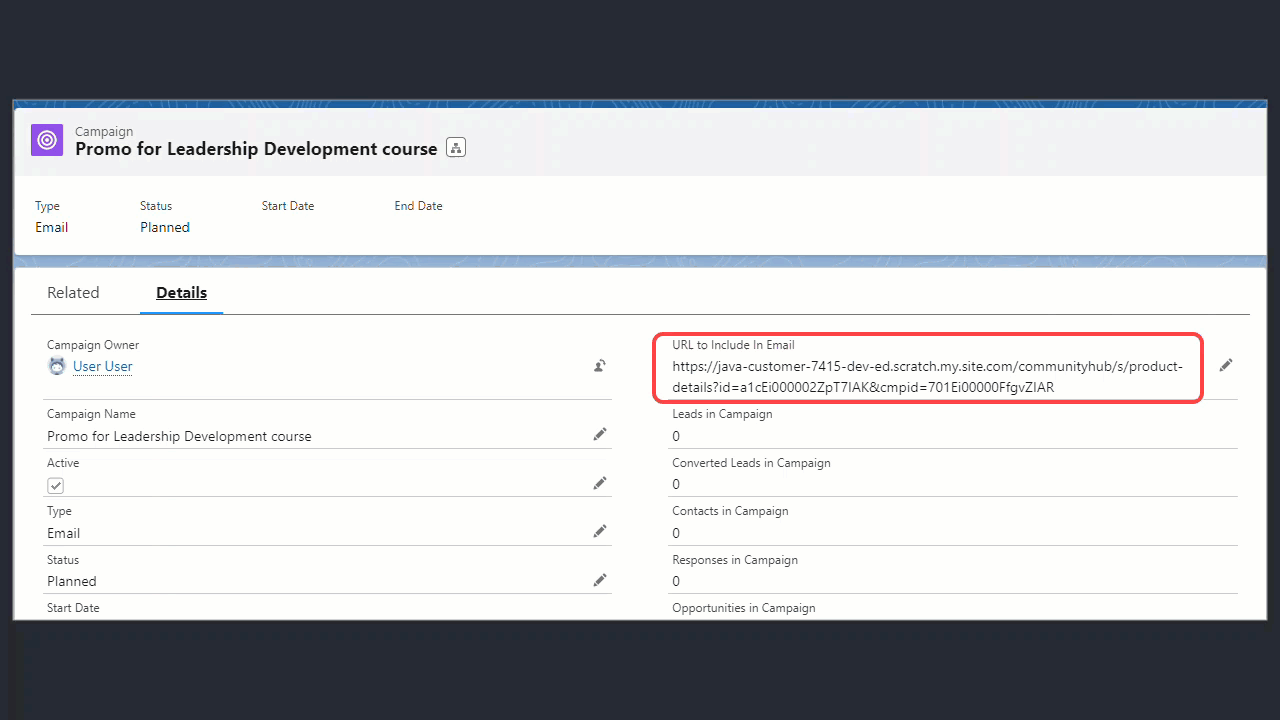1280x720 pixels.
Task: Click the Campaign Owner avatar icon
Action: point(57,366)
